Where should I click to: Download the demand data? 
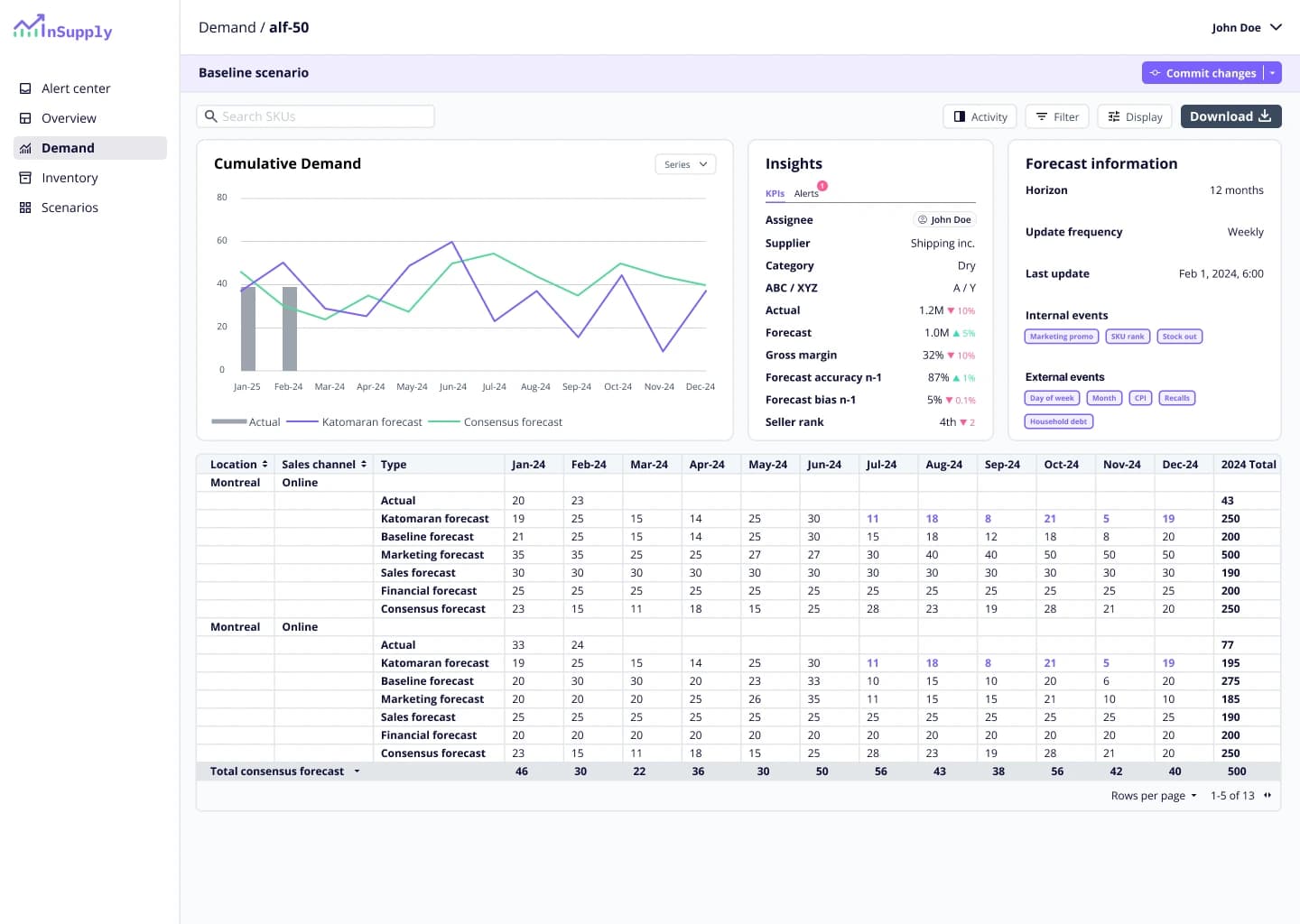1230,116
